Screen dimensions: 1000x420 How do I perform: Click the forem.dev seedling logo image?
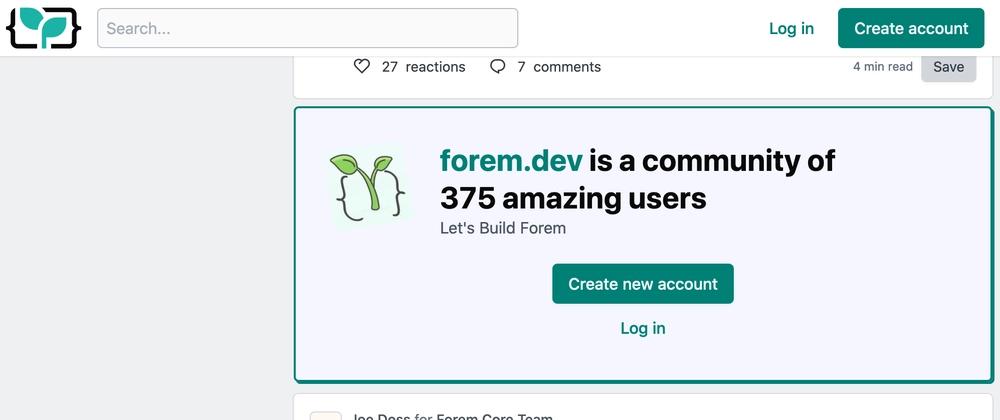pos(368,187)
